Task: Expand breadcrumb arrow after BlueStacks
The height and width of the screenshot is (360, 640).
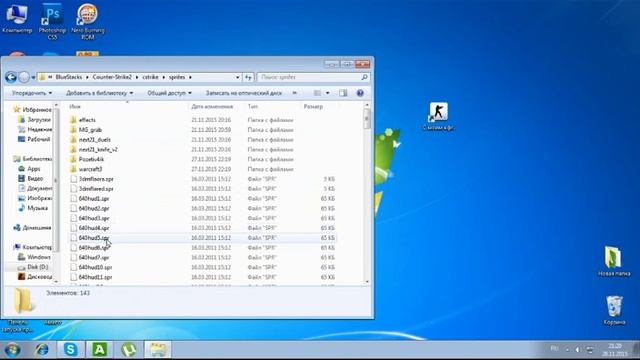Action: click(x=87, y=77)
